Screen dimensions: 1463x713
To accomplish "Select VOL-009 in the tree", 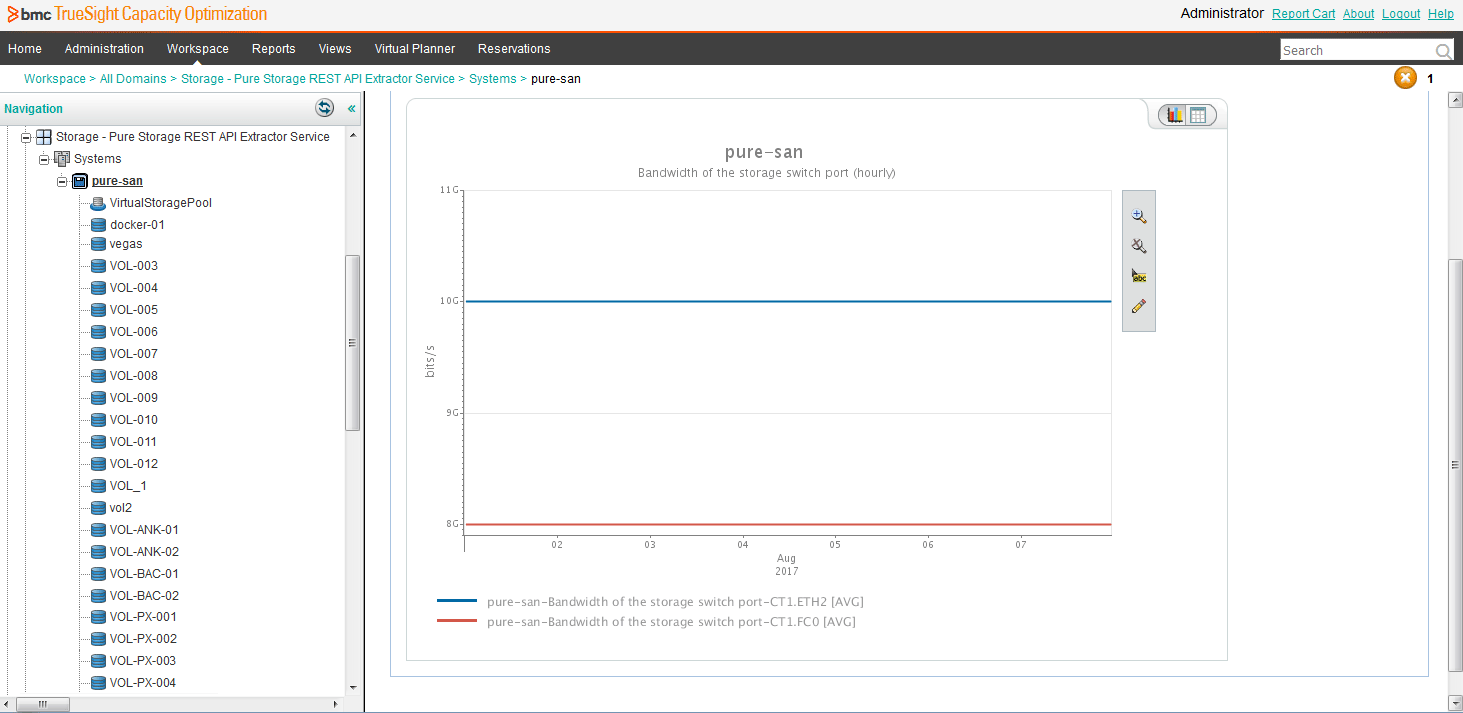I will pos(134,398).
